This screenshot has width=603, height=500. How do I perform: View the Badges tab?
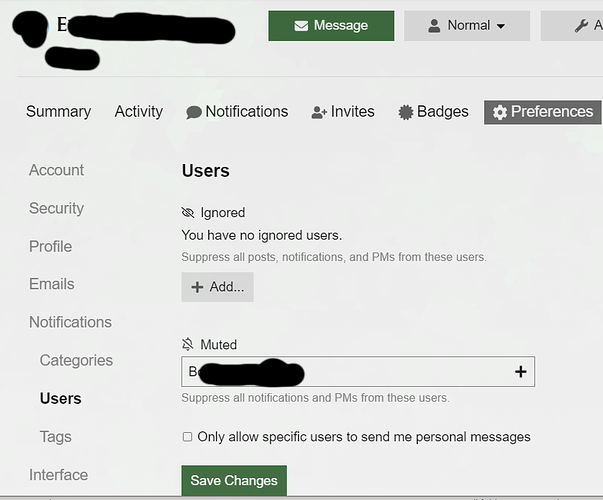coord(433,112)
